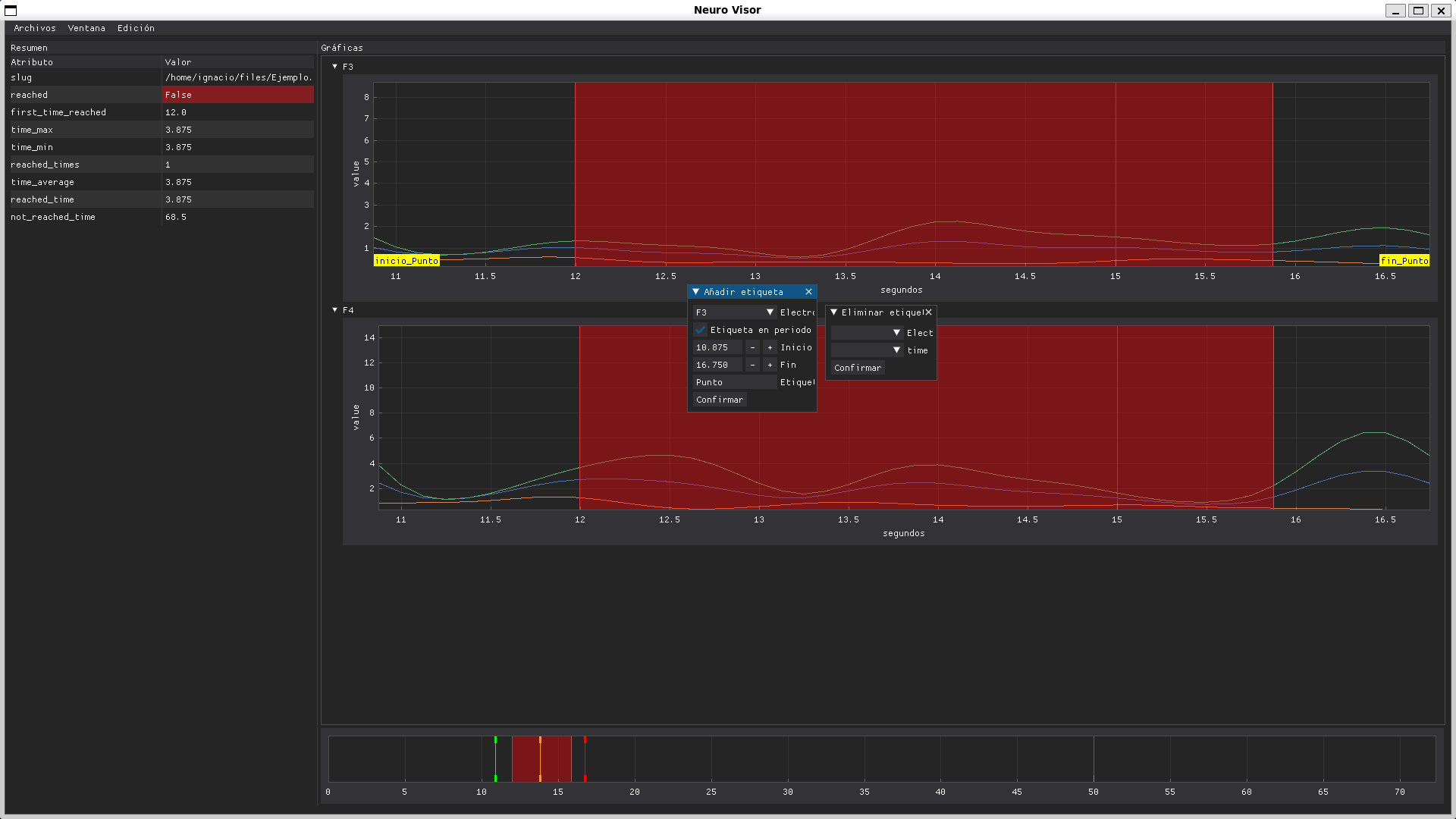Click the Gráficas panel title
The height and width of the screenshot is (819, 1456).
[x=342, y=48]
